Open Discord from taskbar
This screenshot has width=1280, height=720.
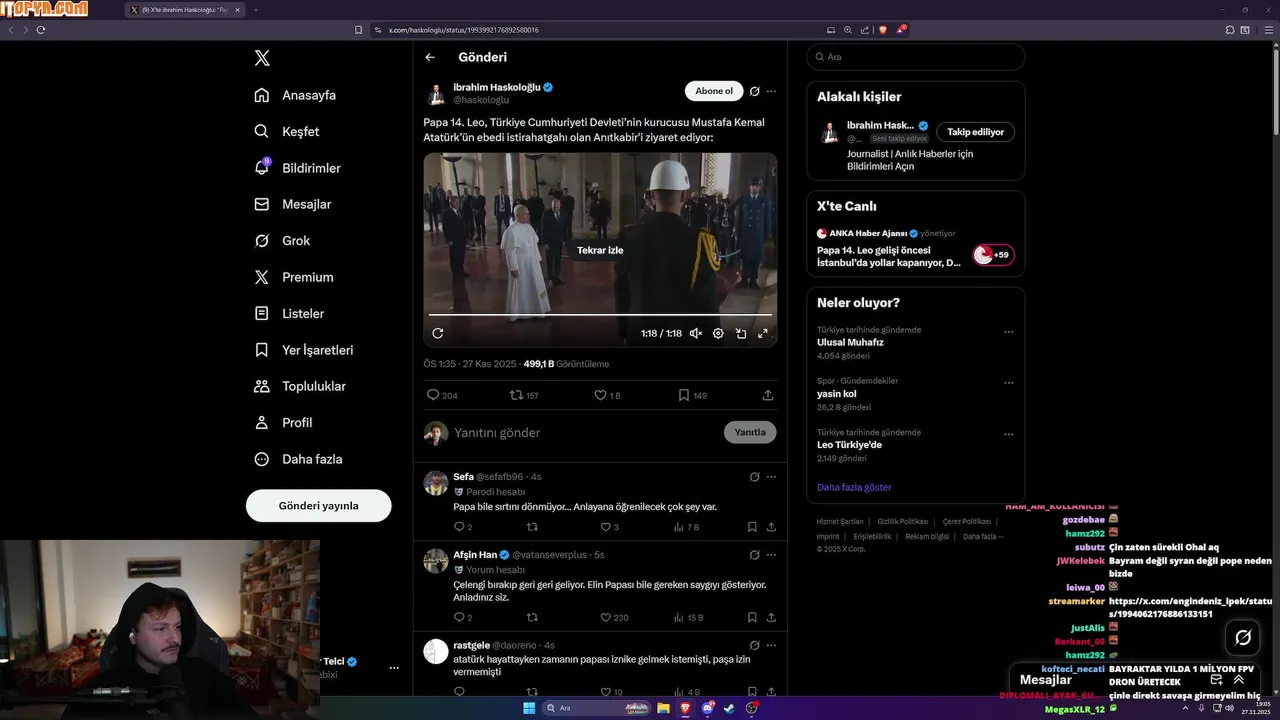pyautogui.click(x=707, y=708)
